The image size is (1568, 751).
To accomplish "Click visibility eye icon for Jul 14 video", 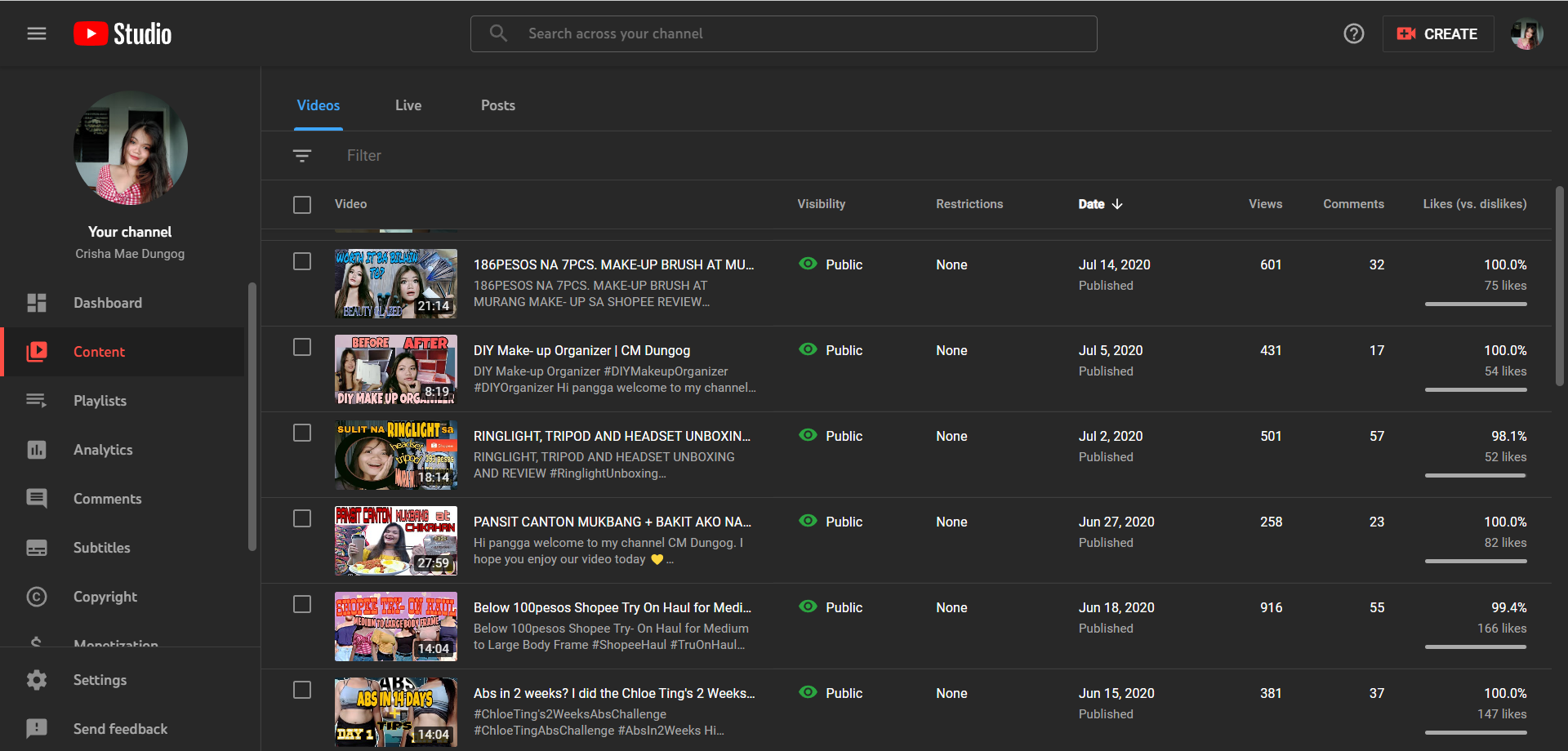I will click(808, 264).
